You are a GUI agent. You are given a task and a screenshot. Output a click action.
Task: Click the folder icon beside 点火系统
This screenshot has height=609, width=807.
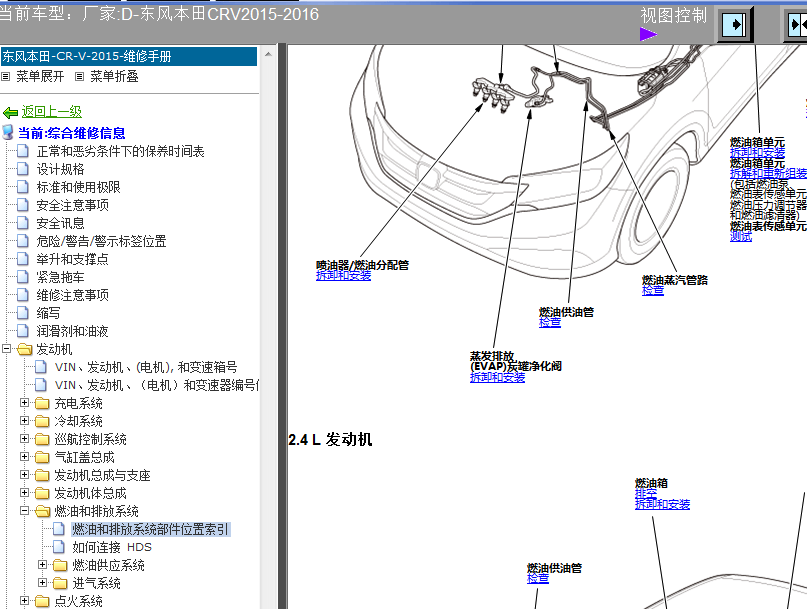click(x=42, y=601)
